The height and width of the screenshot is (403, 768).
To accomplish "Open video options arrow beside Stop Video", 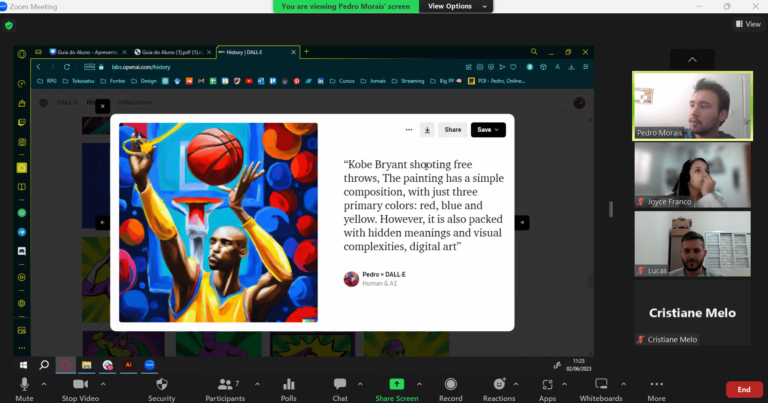I will tap(103, 384).
